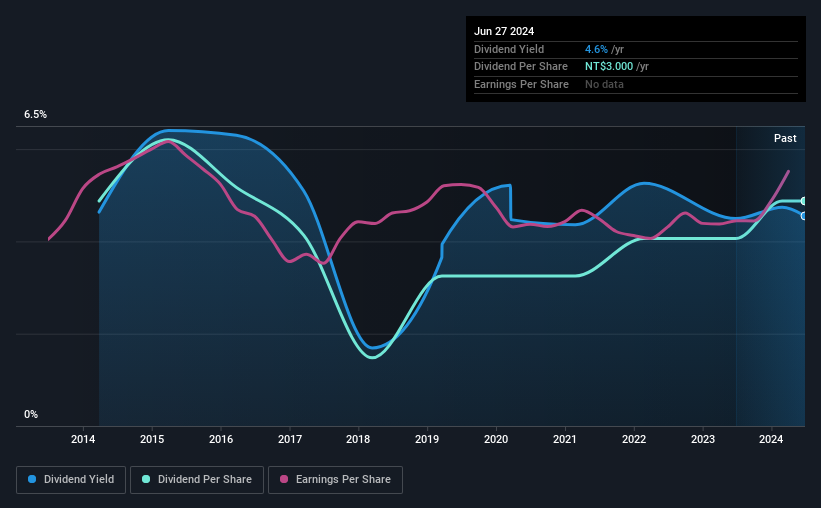The height and width of the screenshot is (508, 821).
Task: Click the blue Dividend Yield legend dot
Action: [x=32, y=479]
